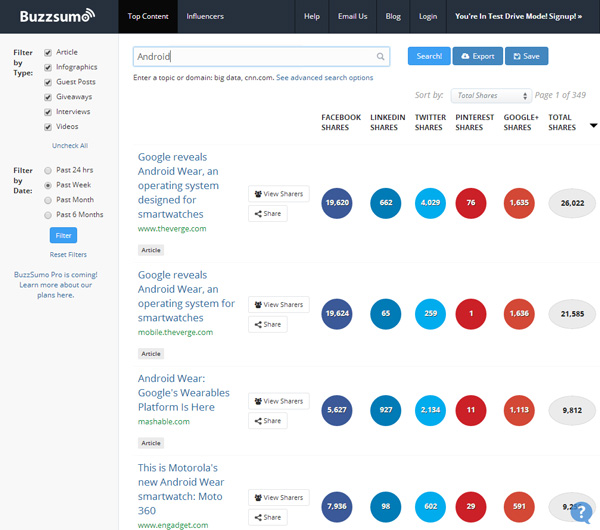Viewport: 600px width, 530px height.
Task: Click the magnifier icon in search box
Action: click(x=380, y=57)
